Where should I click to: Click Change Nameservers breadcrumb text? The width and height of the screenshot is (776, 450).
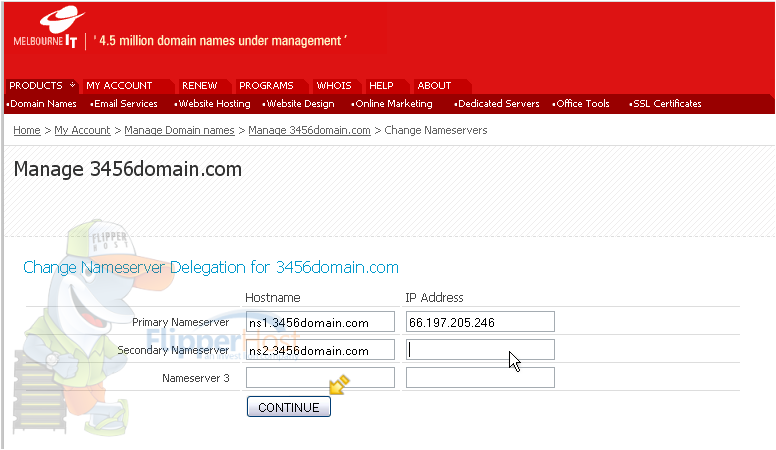point(436,130)
